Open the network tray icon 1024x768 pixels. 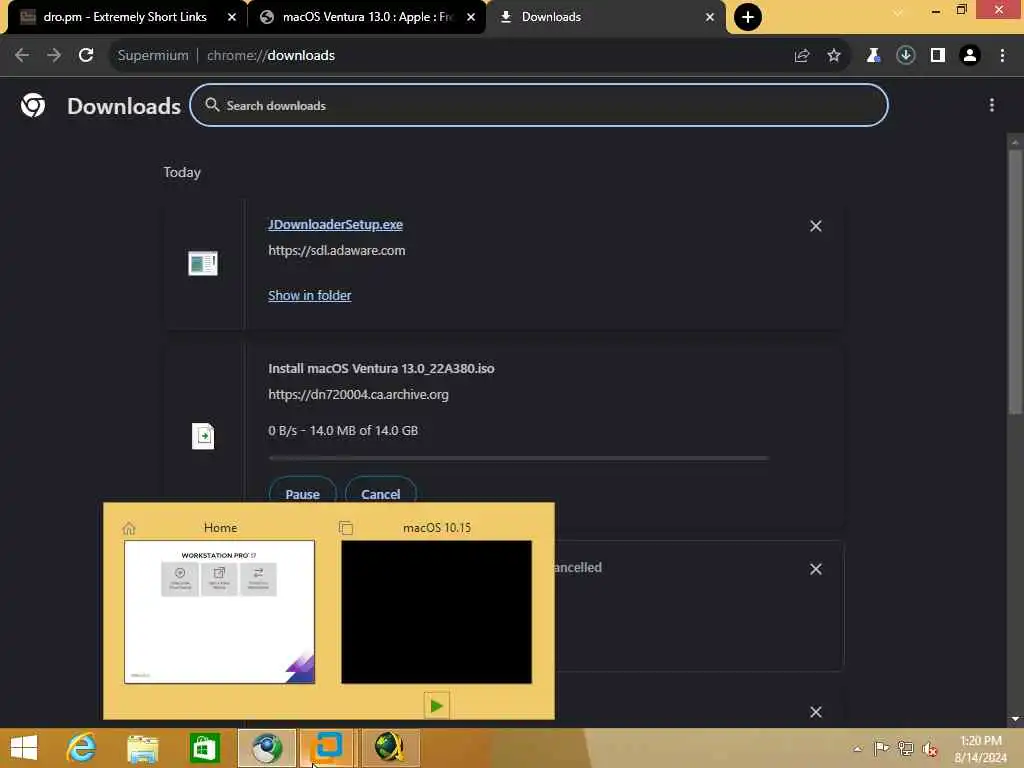(x=905, y=748)
